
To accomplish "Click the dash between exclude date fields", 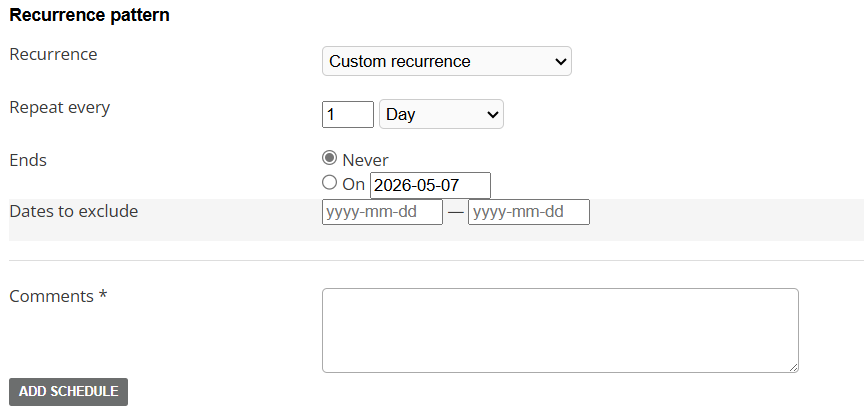I will 455,212.
